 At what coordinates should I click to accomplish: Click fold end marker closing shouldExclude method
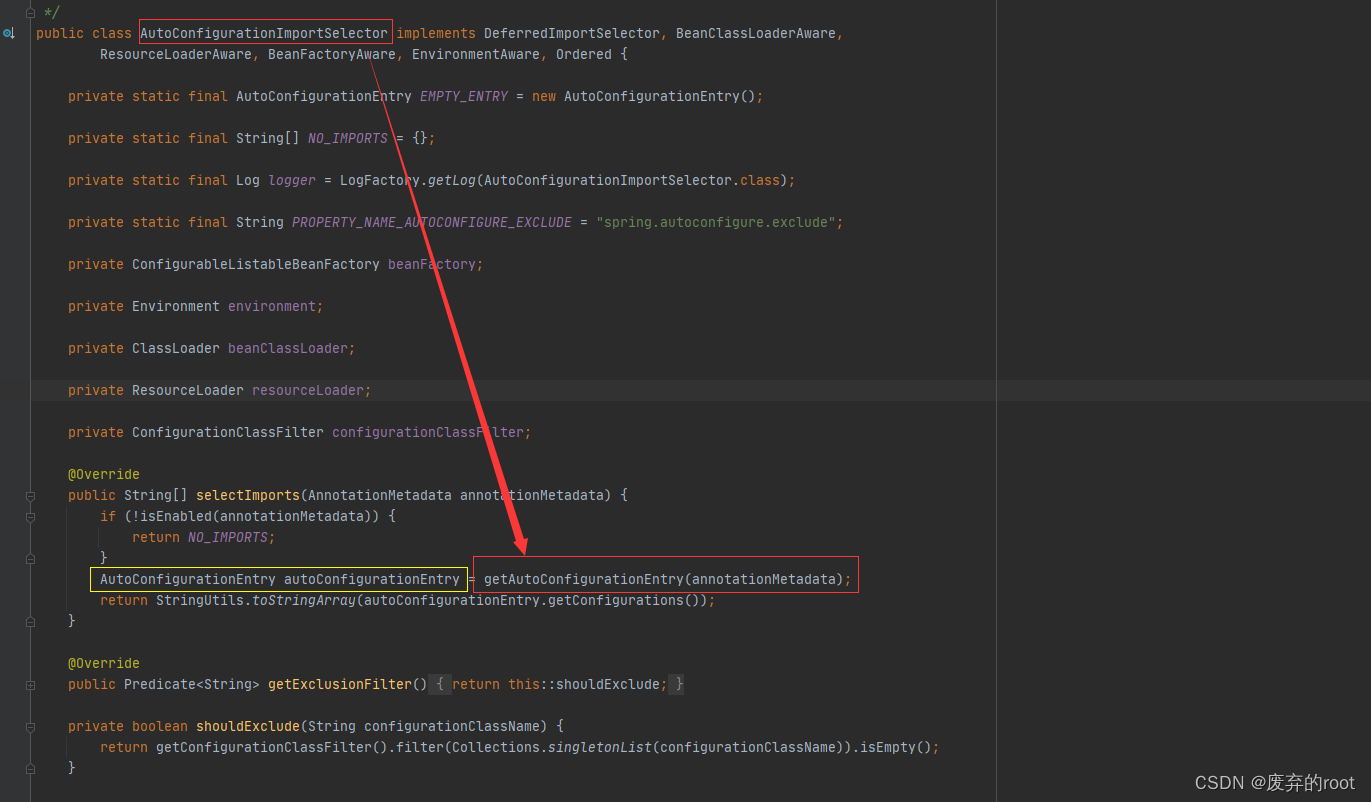[30, 768]
